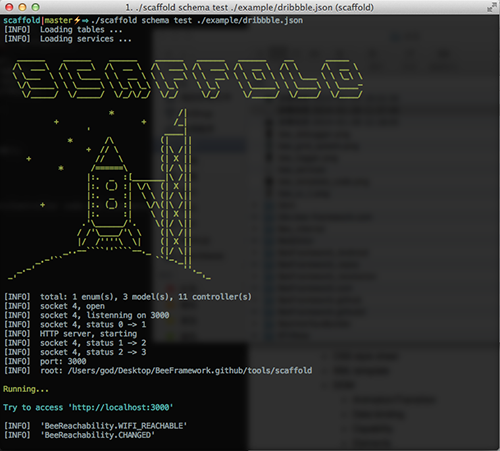Image resolution: width=500 pixels, height=451 pixels.
Task: Click the SCAFFOLD ASCII art banner
Action: (x=188, y=79)
